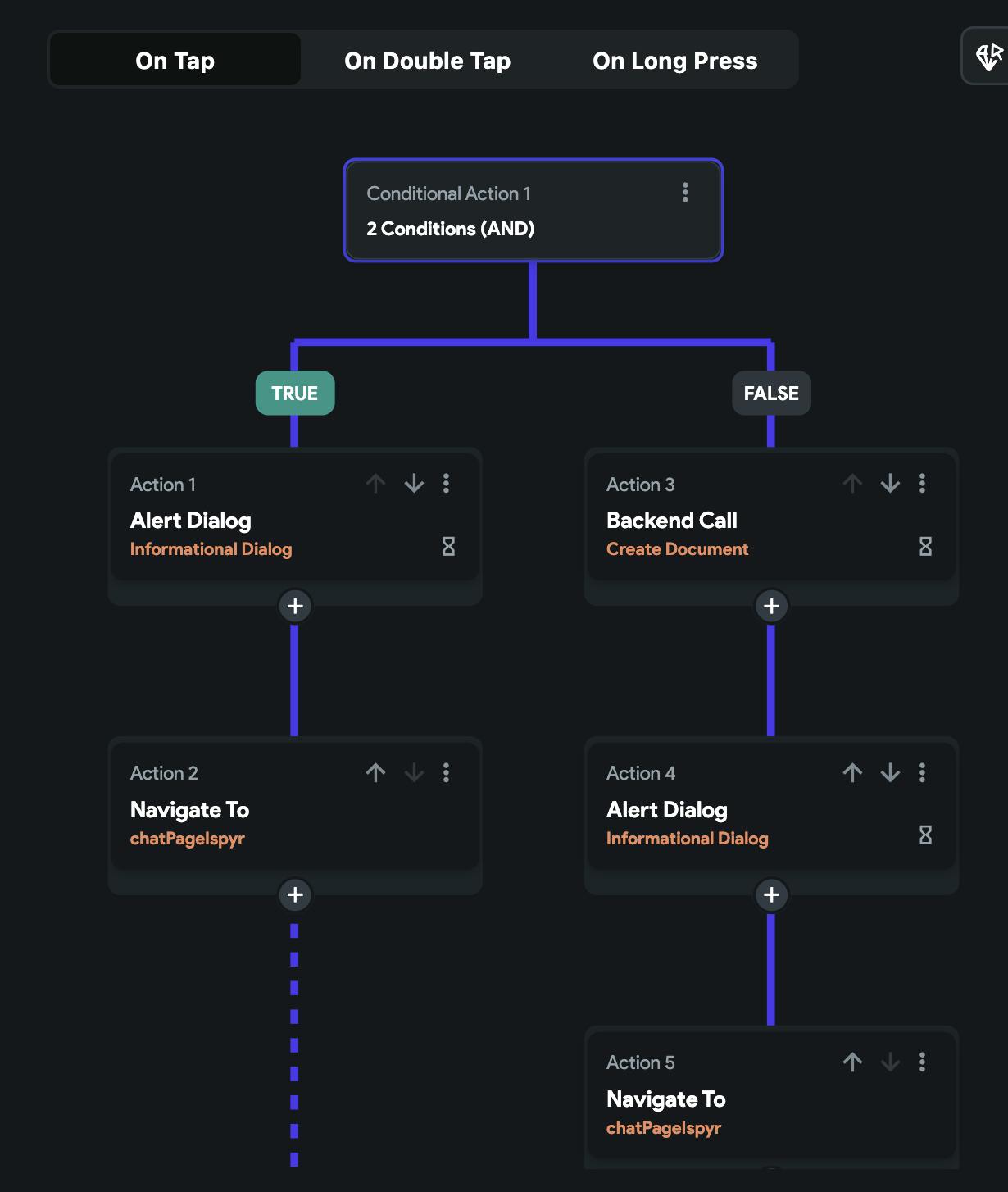
Task: Switch to the On Double Tap tab
Action: point(427,60)
